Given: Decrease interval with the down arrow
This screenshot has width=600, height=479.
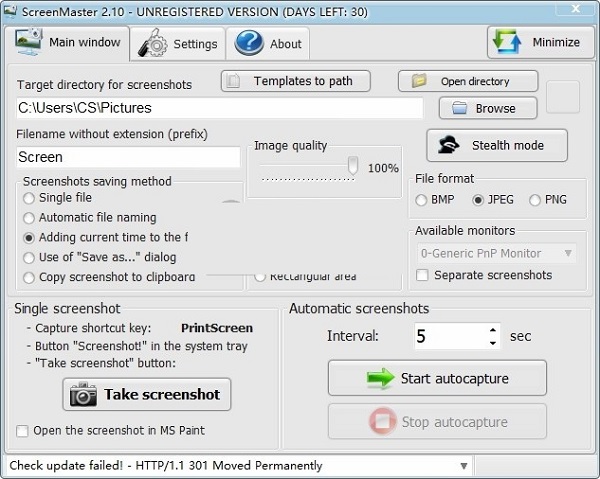Looking at the screenshot, I should [x=493, y=343].
